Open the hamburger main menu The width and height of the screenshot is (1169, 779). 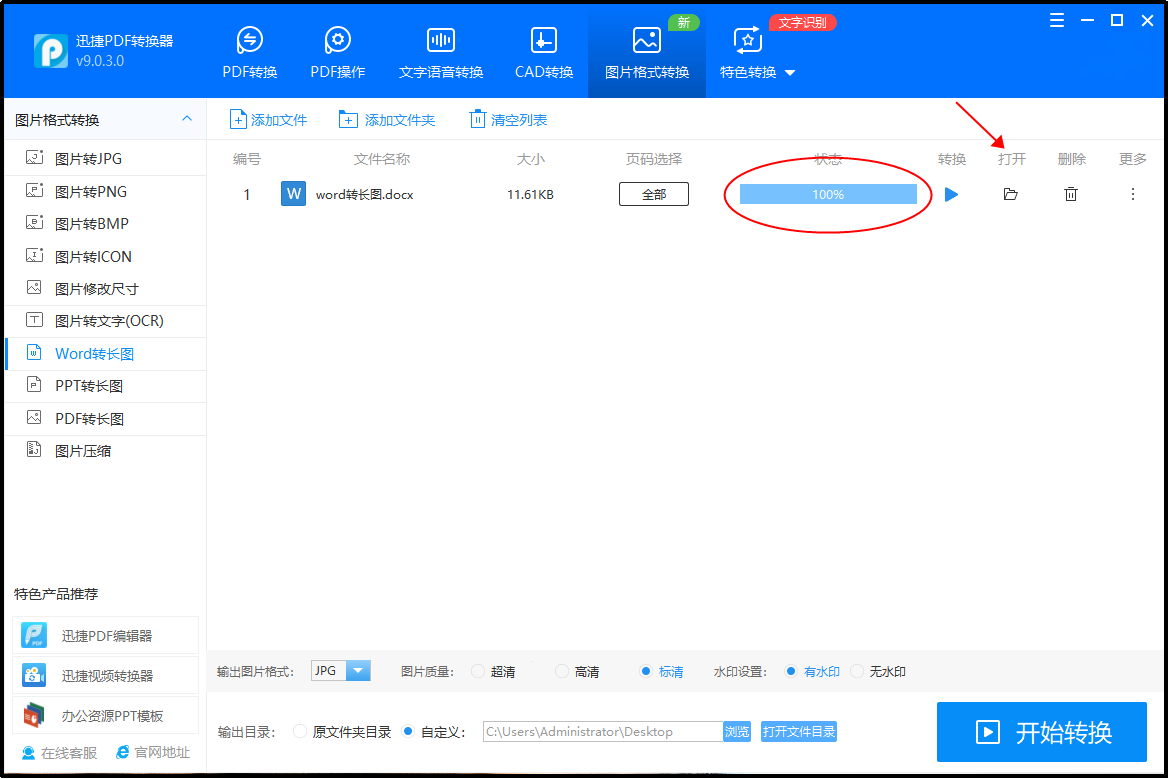(x=1056, y=21)
